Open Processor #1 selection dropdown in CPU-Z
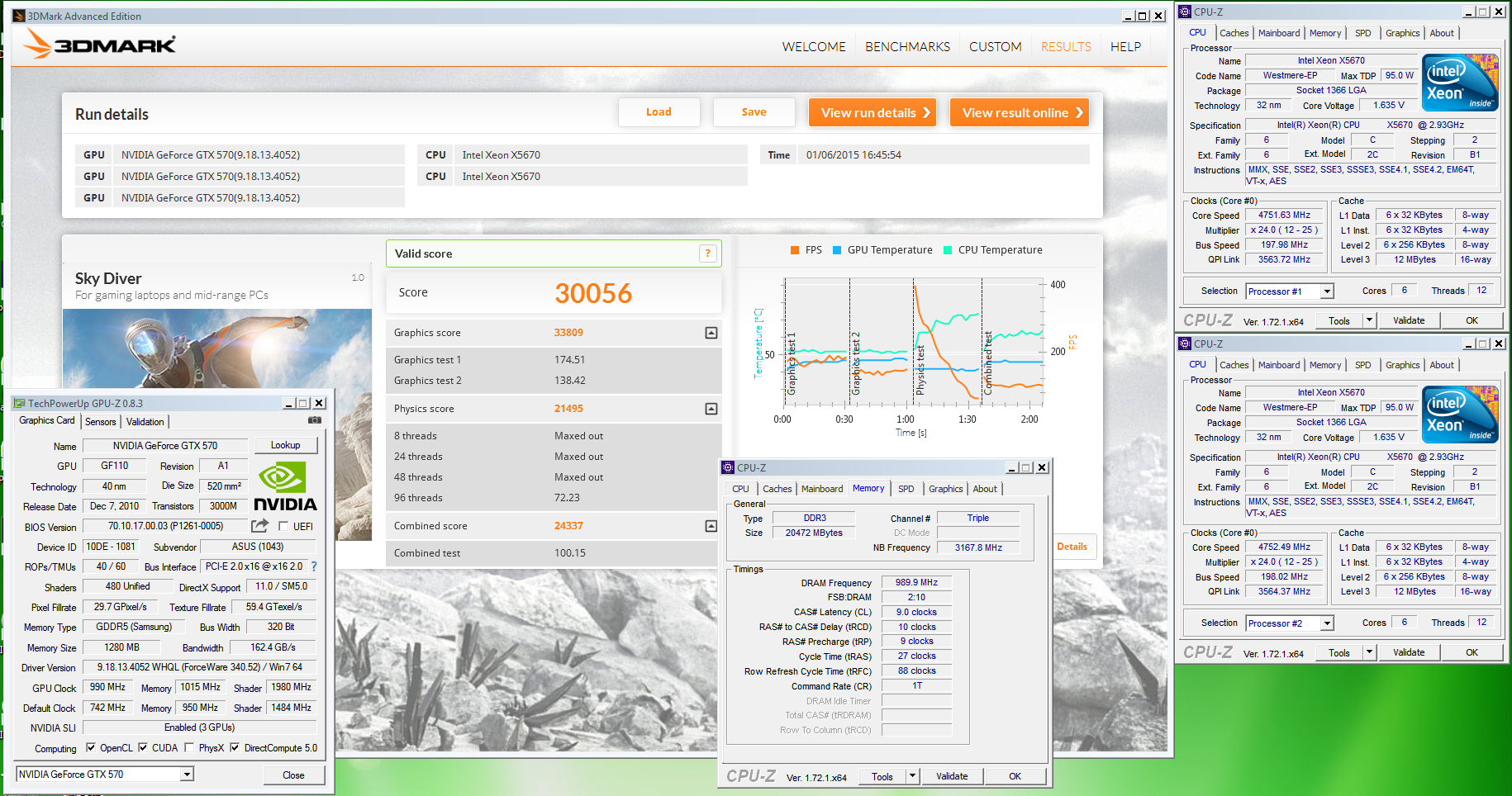This screenshot has width=1512, height=796. (1327, 291)
